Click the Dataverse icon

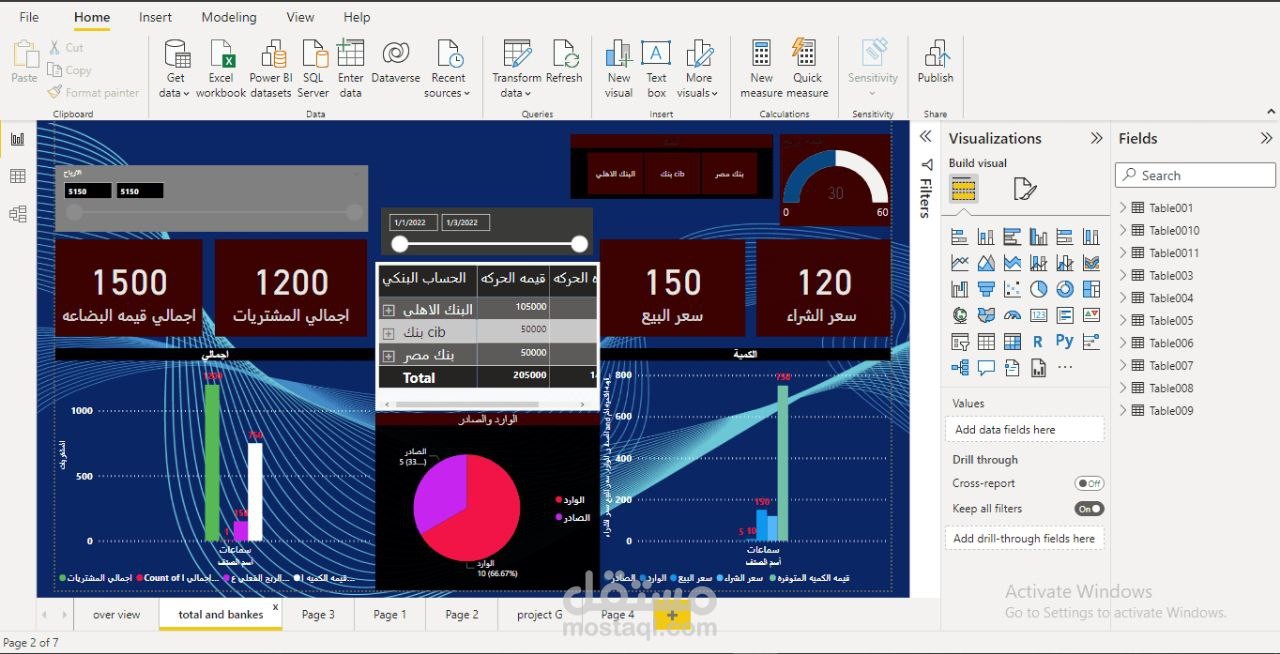[395, 56]
